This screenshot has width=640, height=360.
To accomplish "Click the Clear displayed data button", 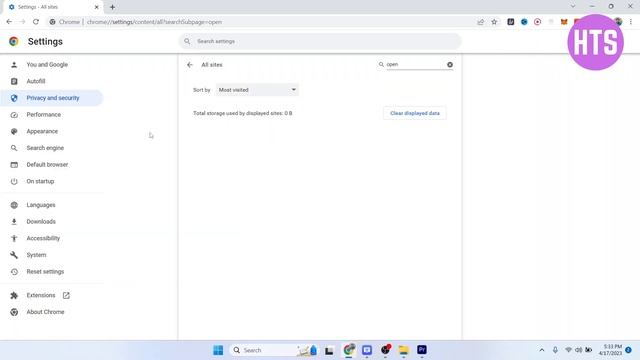I will tap(415, 113).
